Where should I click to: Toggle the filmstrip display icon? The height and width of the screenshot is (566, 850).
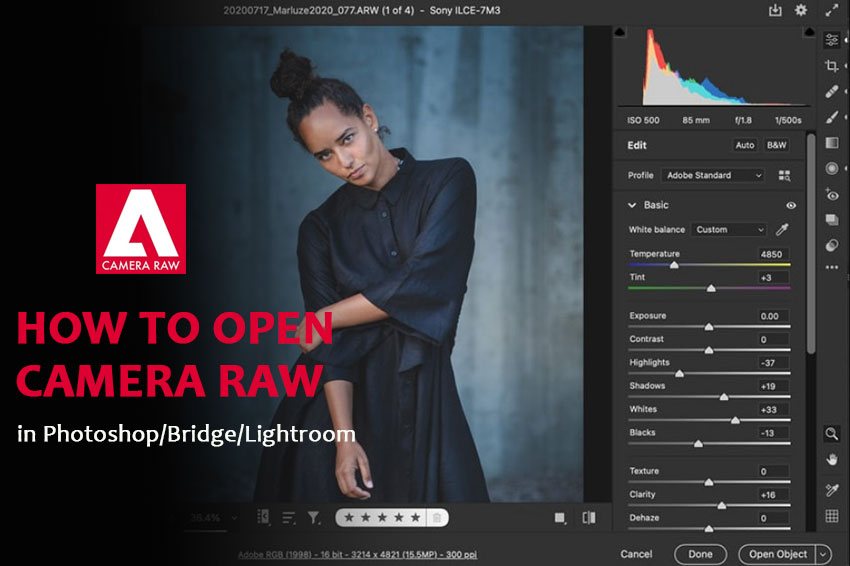click(263, 517)
